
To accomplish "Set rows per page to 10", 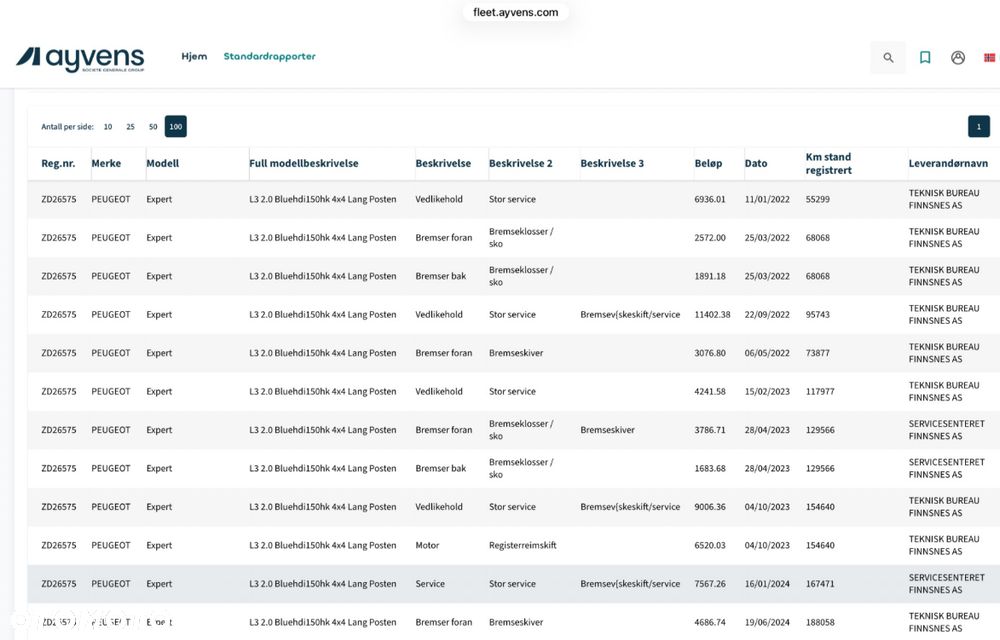I will coord(108,127).
